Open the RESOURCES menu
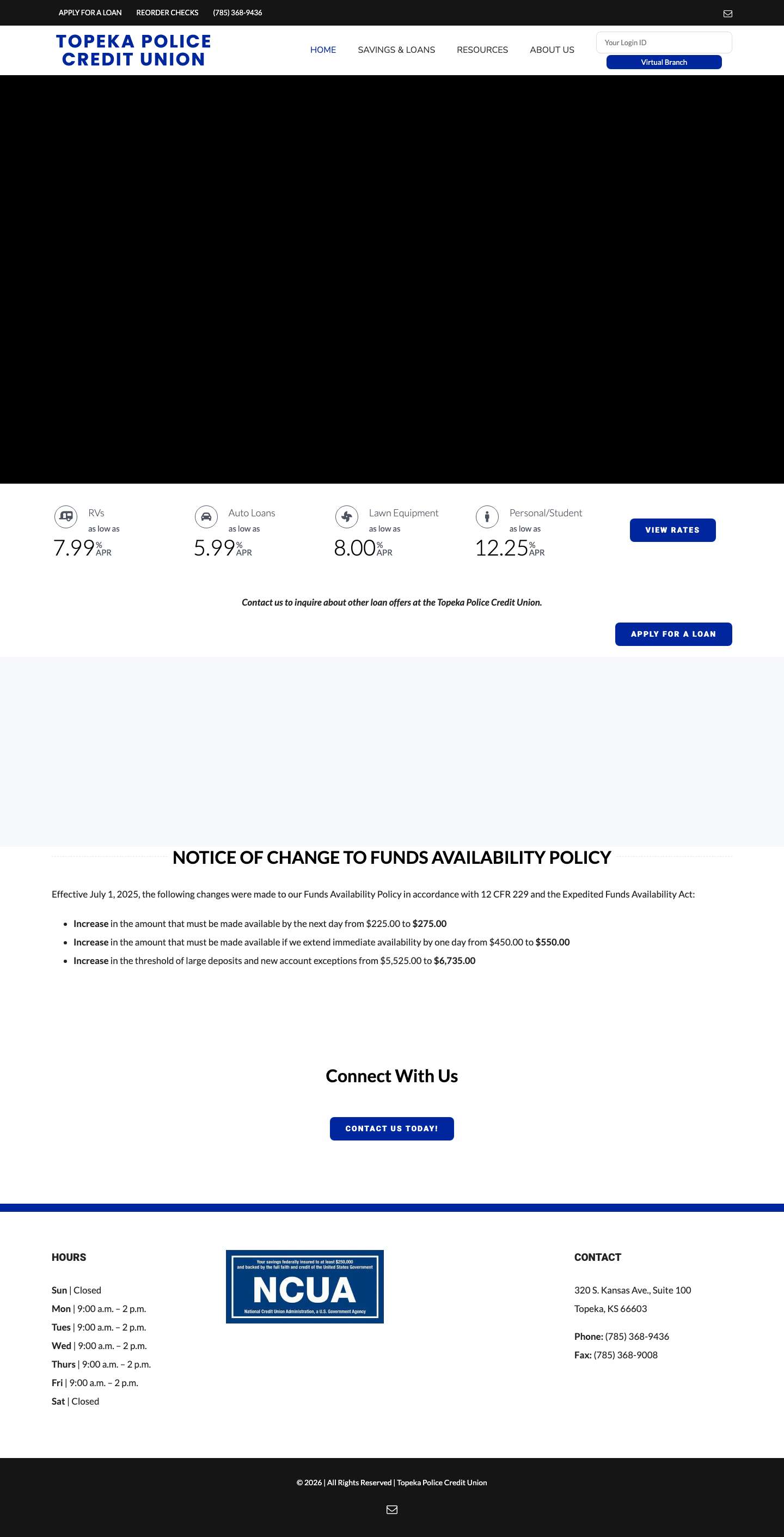 coord(482,50)
